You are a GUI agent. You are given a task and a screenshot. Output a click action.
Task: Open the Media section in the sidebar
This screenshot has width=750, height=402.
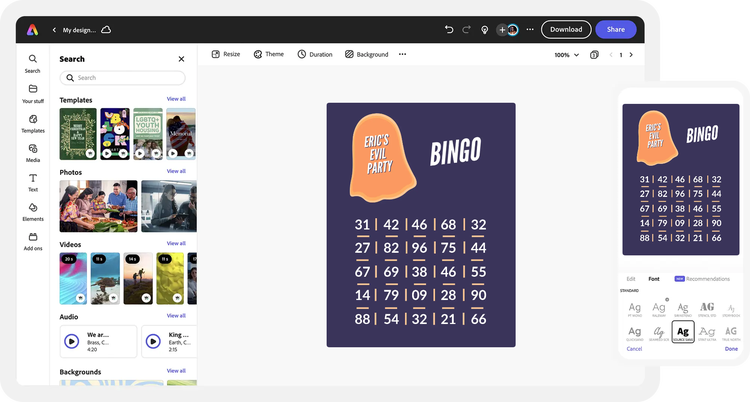tap(33, 153)
